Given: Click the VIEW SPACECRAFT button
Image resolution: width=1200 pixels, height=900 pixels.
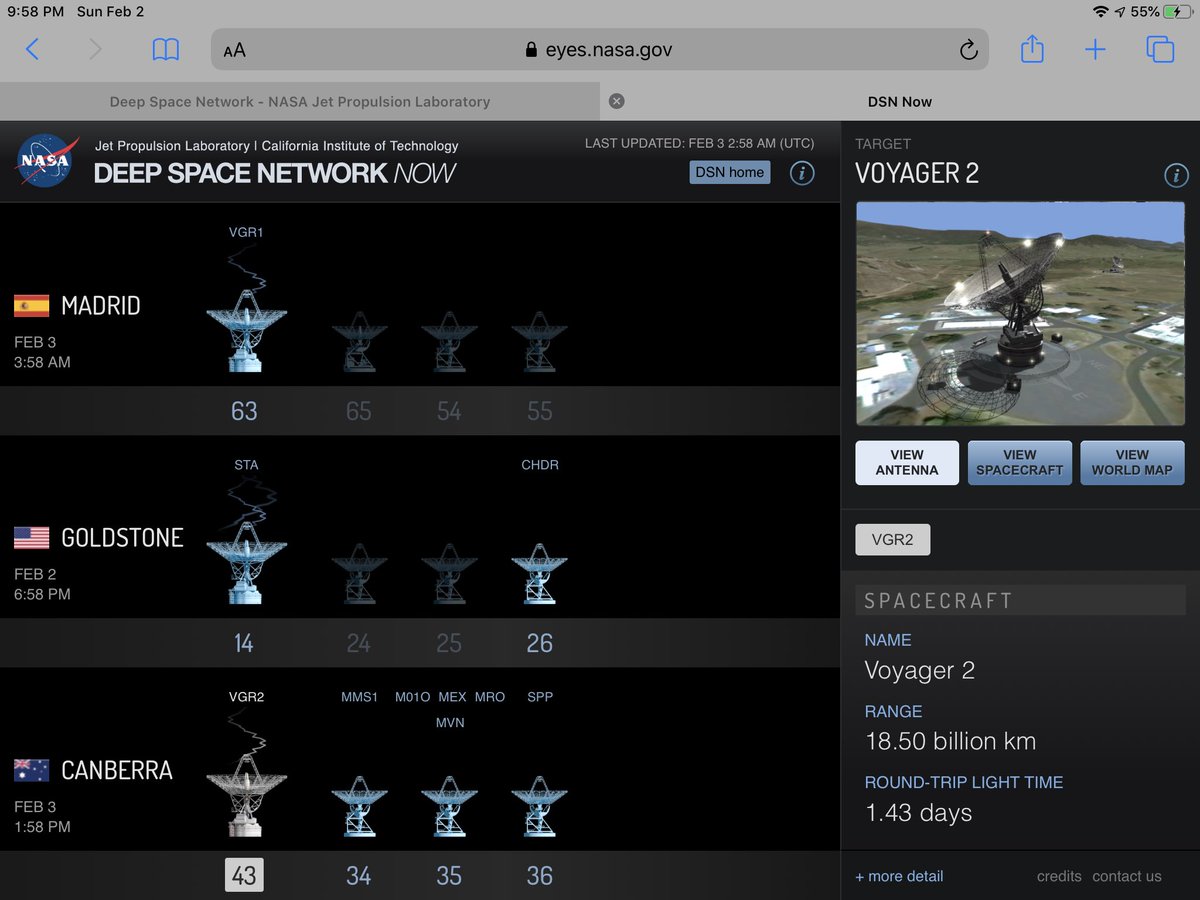Looking at the screenshot, I should [1020, 463].
